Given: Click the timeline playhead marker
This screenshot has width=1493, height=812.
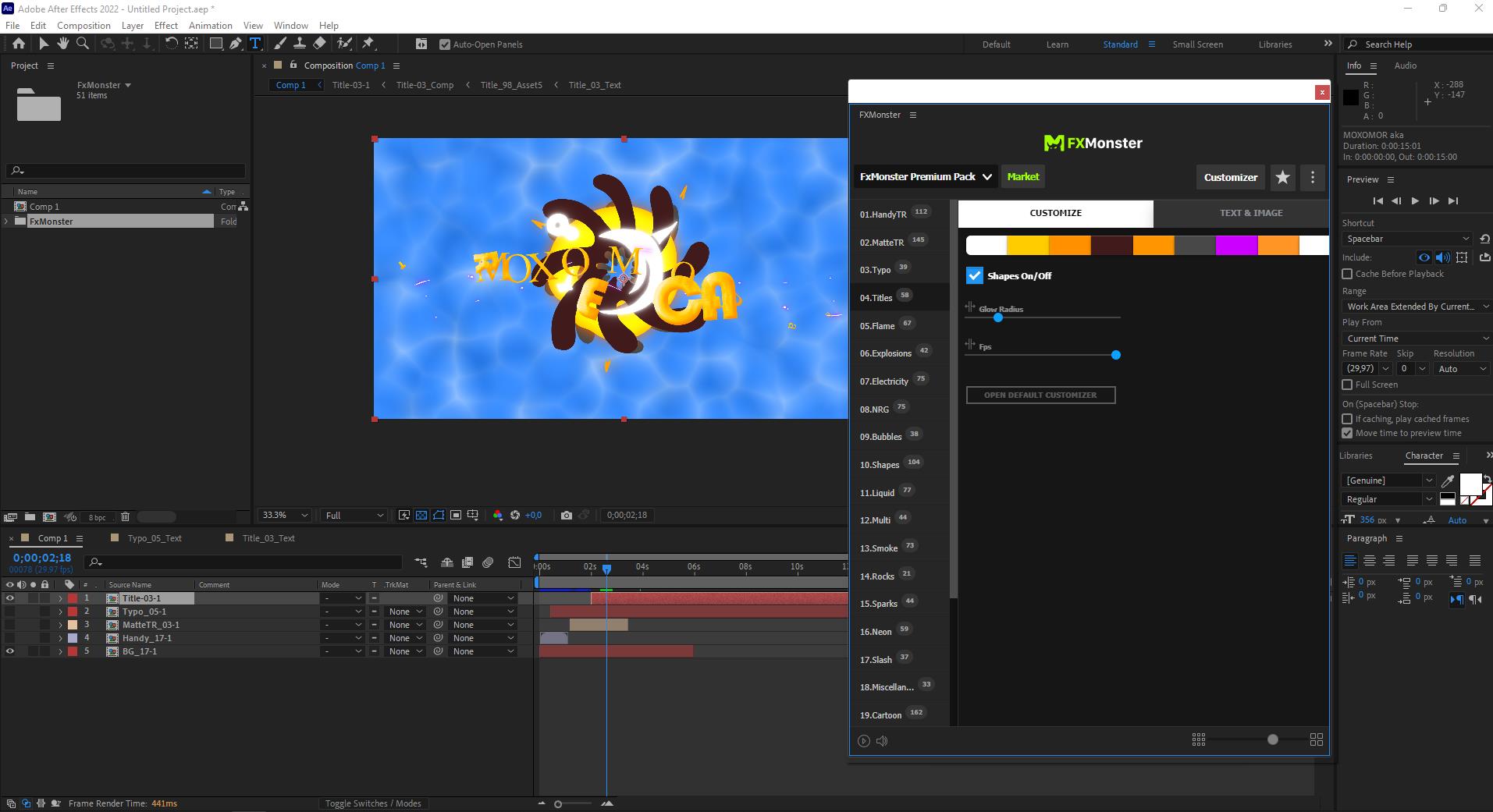Looking at the screenshot, I should tap(606, 569).
